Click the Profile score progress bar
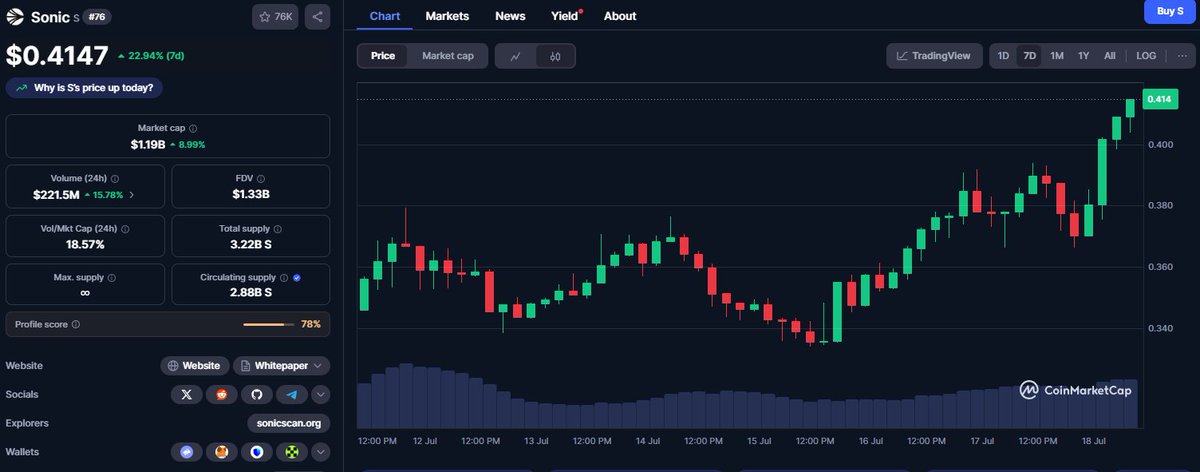 (x=268, y=324)
